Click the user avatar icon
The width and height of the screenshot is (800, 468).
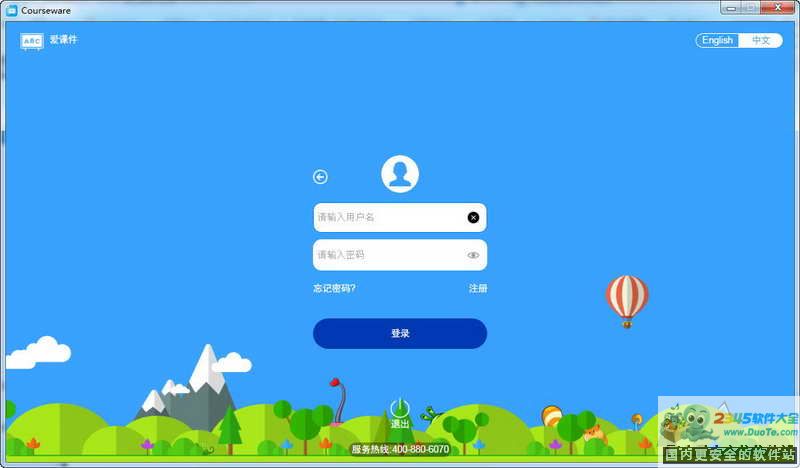(x=400, y=174)
